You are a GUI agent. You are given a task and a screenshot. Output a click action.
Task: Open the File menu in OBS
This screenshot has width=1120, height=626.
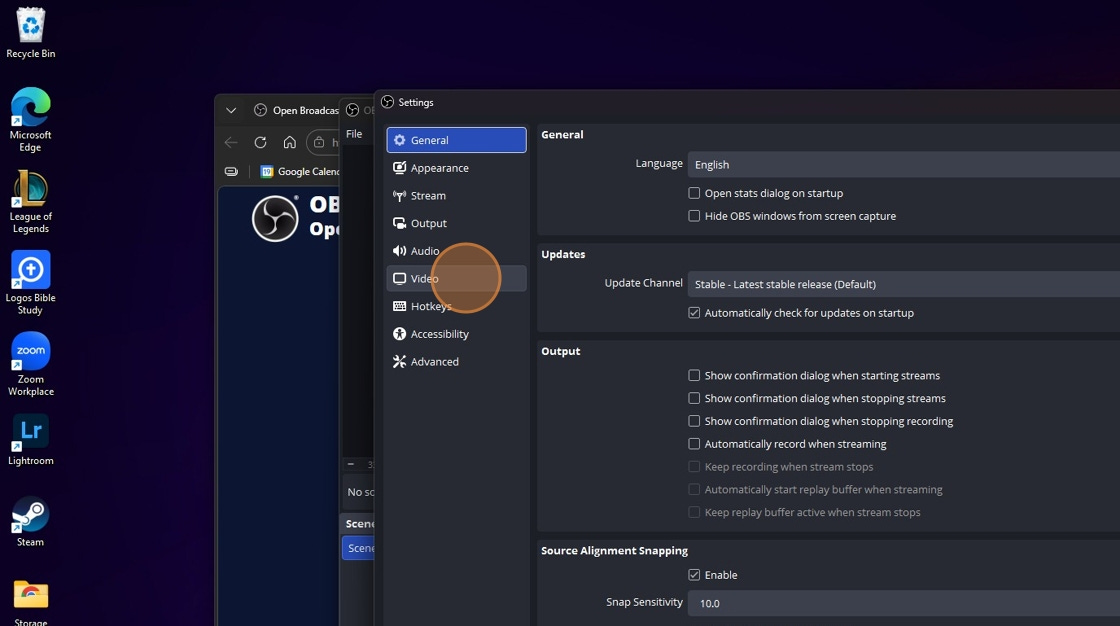coord(354,134)
